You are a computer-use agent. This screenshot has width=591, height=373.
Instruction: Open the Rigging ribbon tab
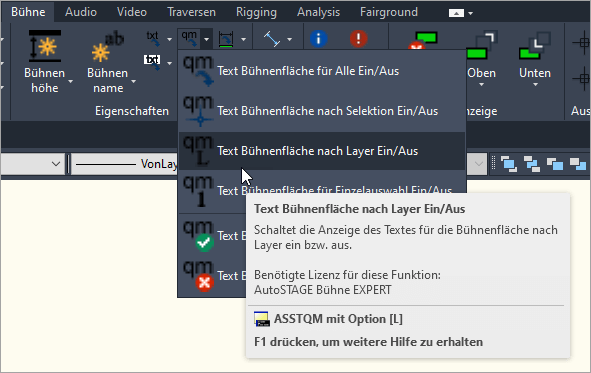(256, 12)
